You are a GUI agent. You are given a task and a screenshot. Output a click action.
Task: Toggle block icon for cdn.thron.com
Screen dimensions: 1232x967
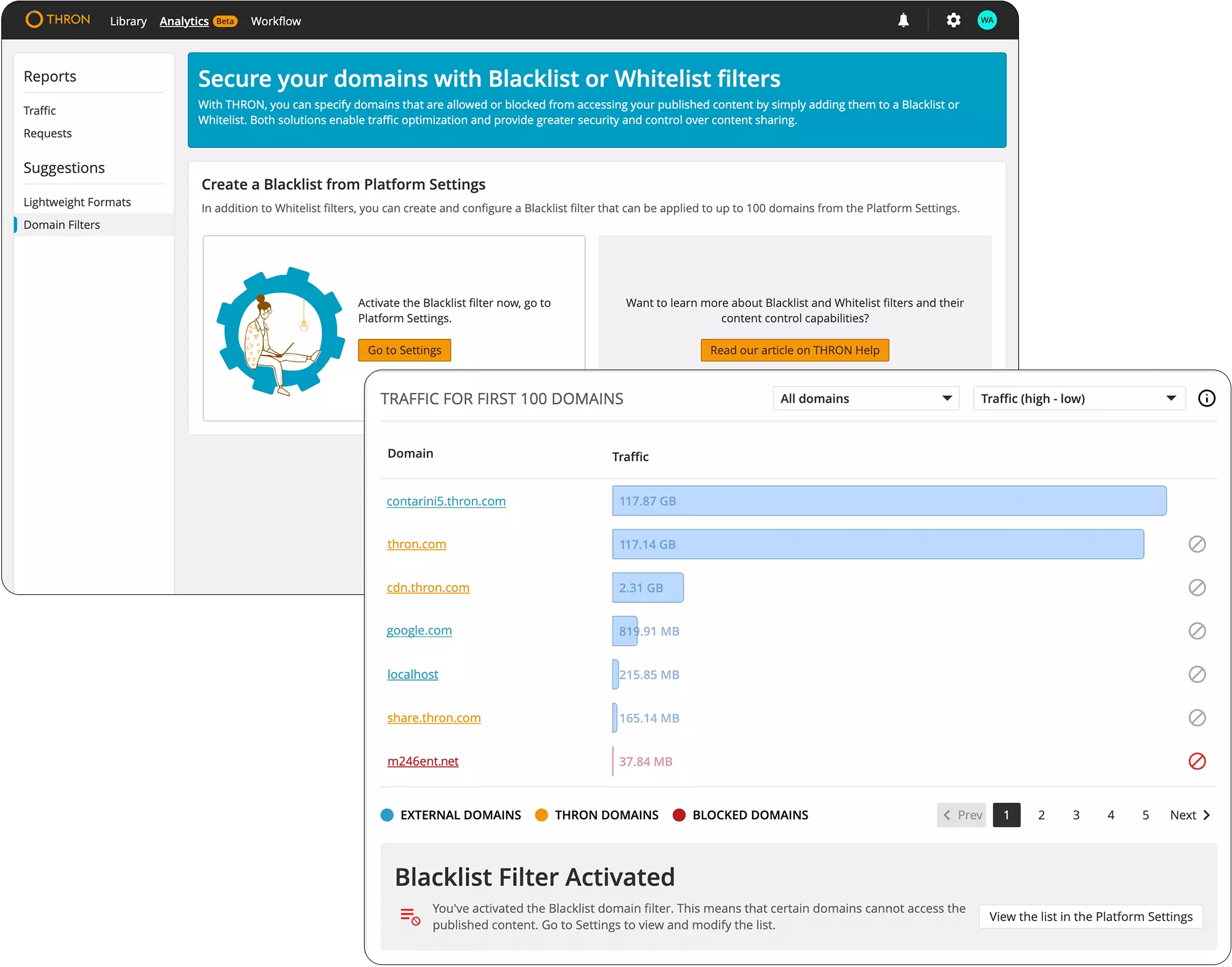coord(1197,588)
